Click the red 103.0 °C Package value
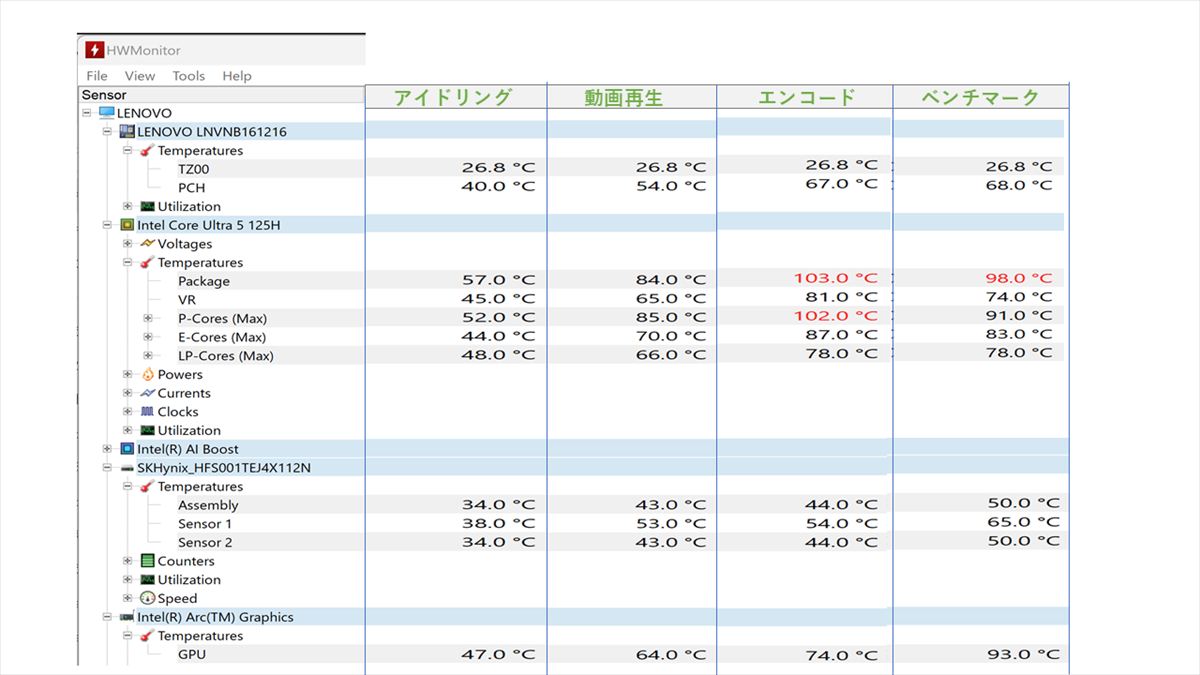This screenshot has width=1200, height=675. tap(836, 278)
